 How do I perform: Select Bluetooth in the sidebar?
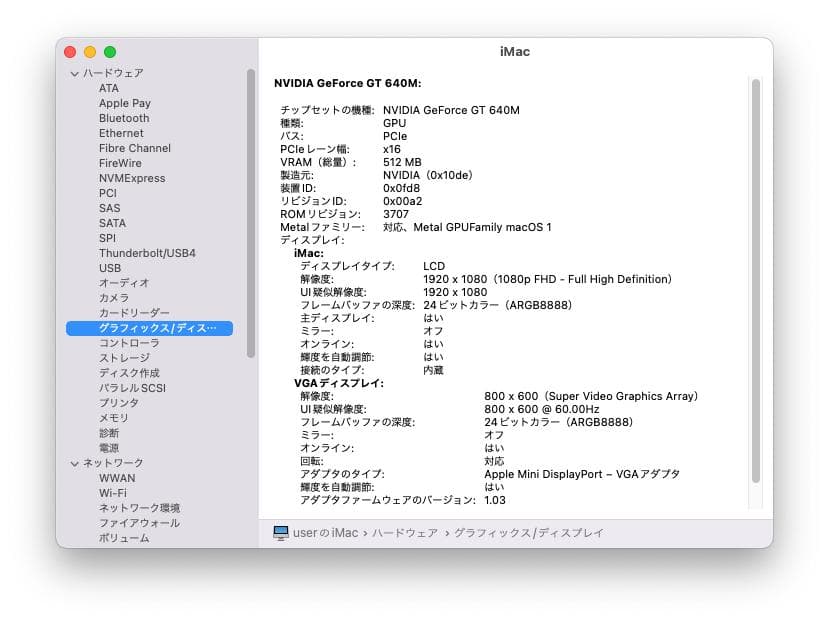coord(124,118)
